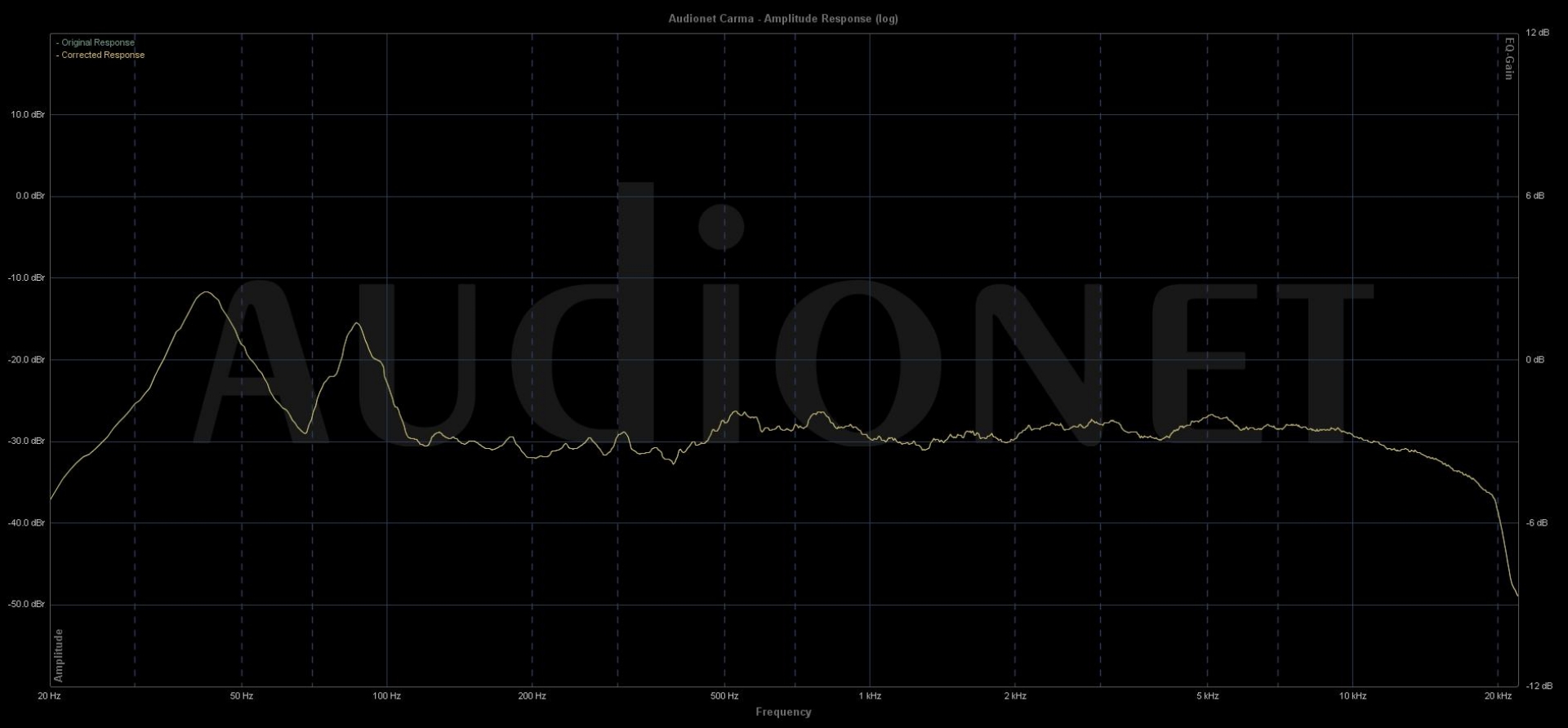This screenshot has width=1568, height=728.
Task: Click the positive "6 dB" EQ gain label
Action: 1535,196
